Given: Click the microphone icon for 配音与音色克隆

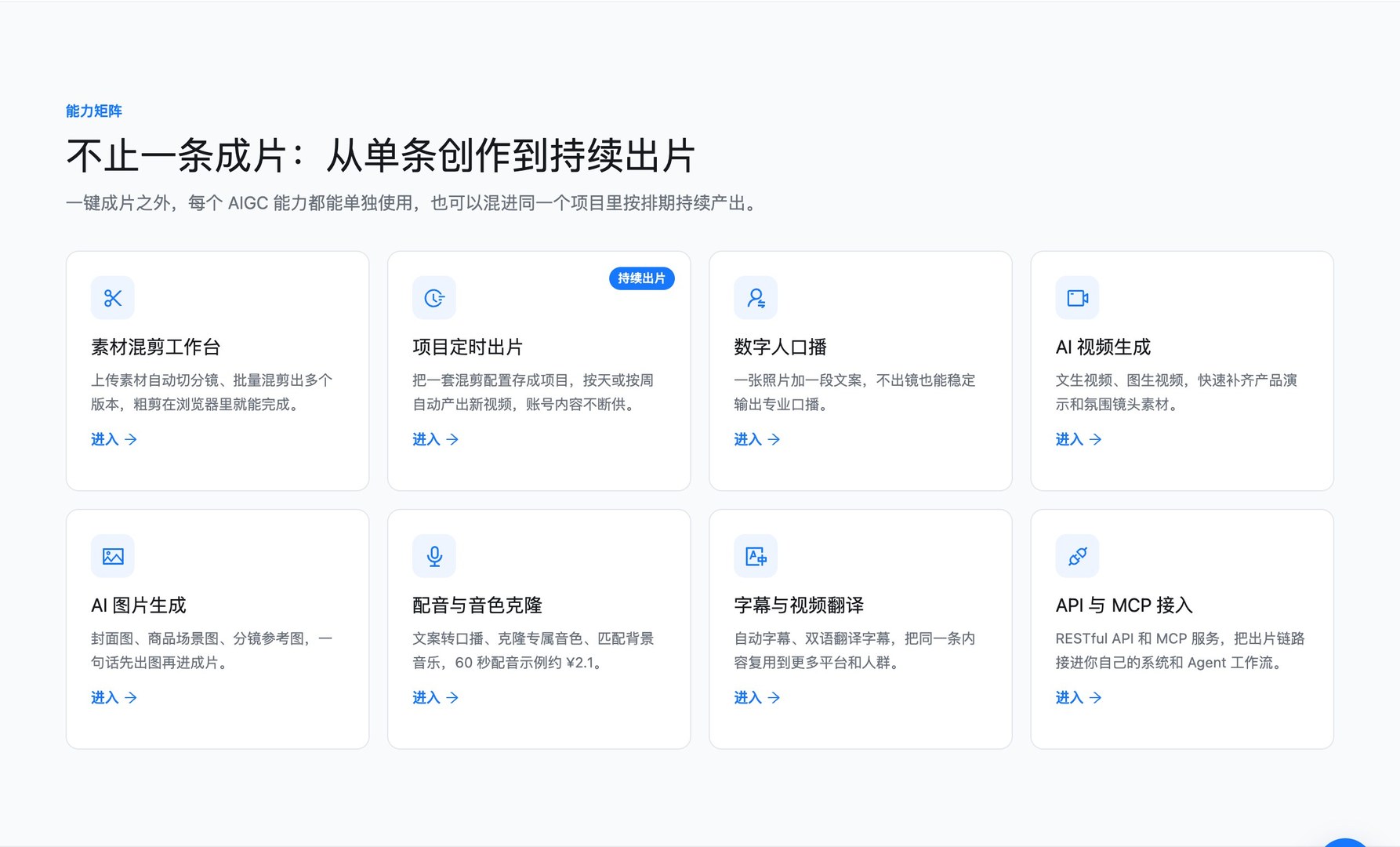Looking at the screenshot, I should (x=434, y=556).
